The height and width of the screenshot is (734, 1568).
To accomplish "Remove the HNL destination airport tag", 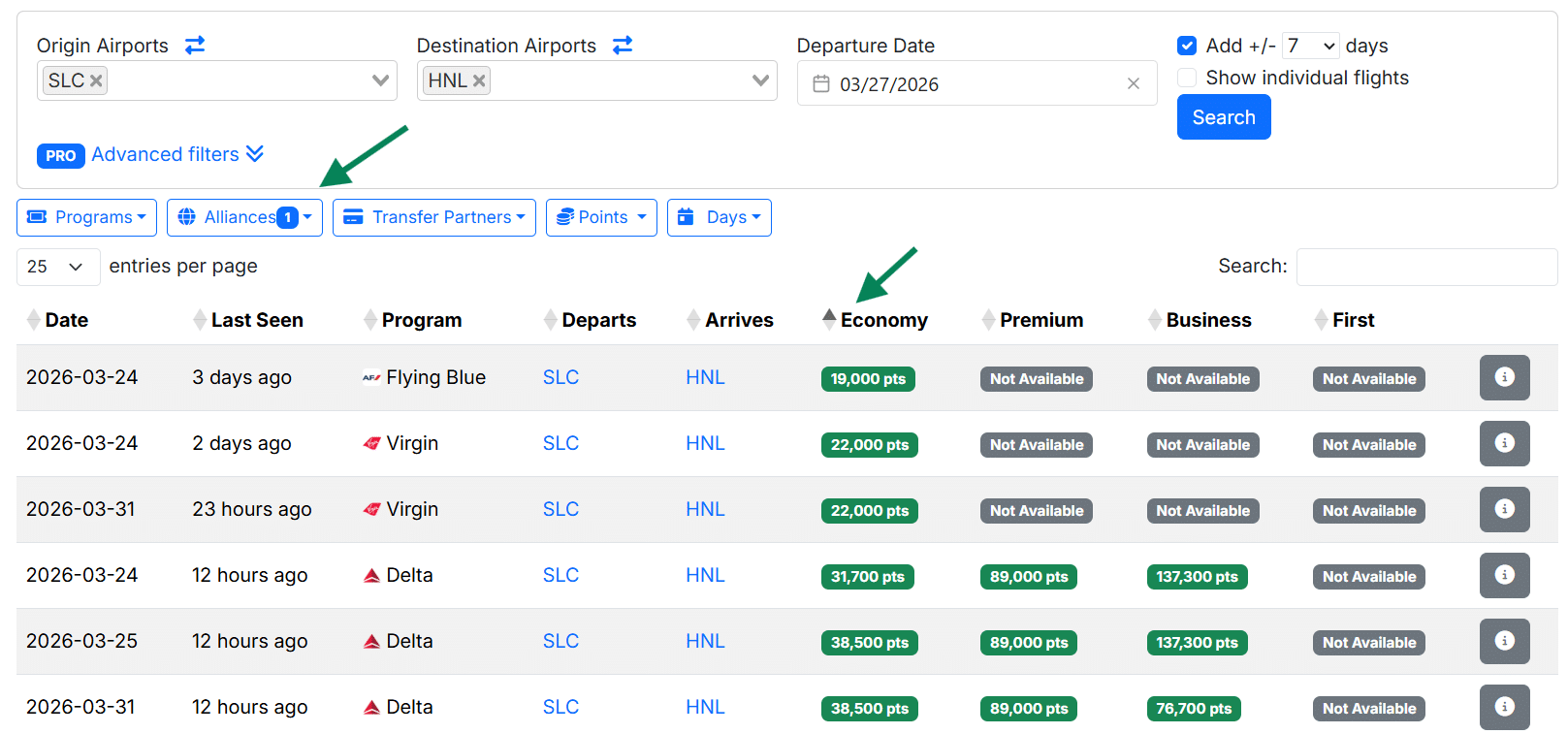I will pyautogui.click(x=479, y=81).
